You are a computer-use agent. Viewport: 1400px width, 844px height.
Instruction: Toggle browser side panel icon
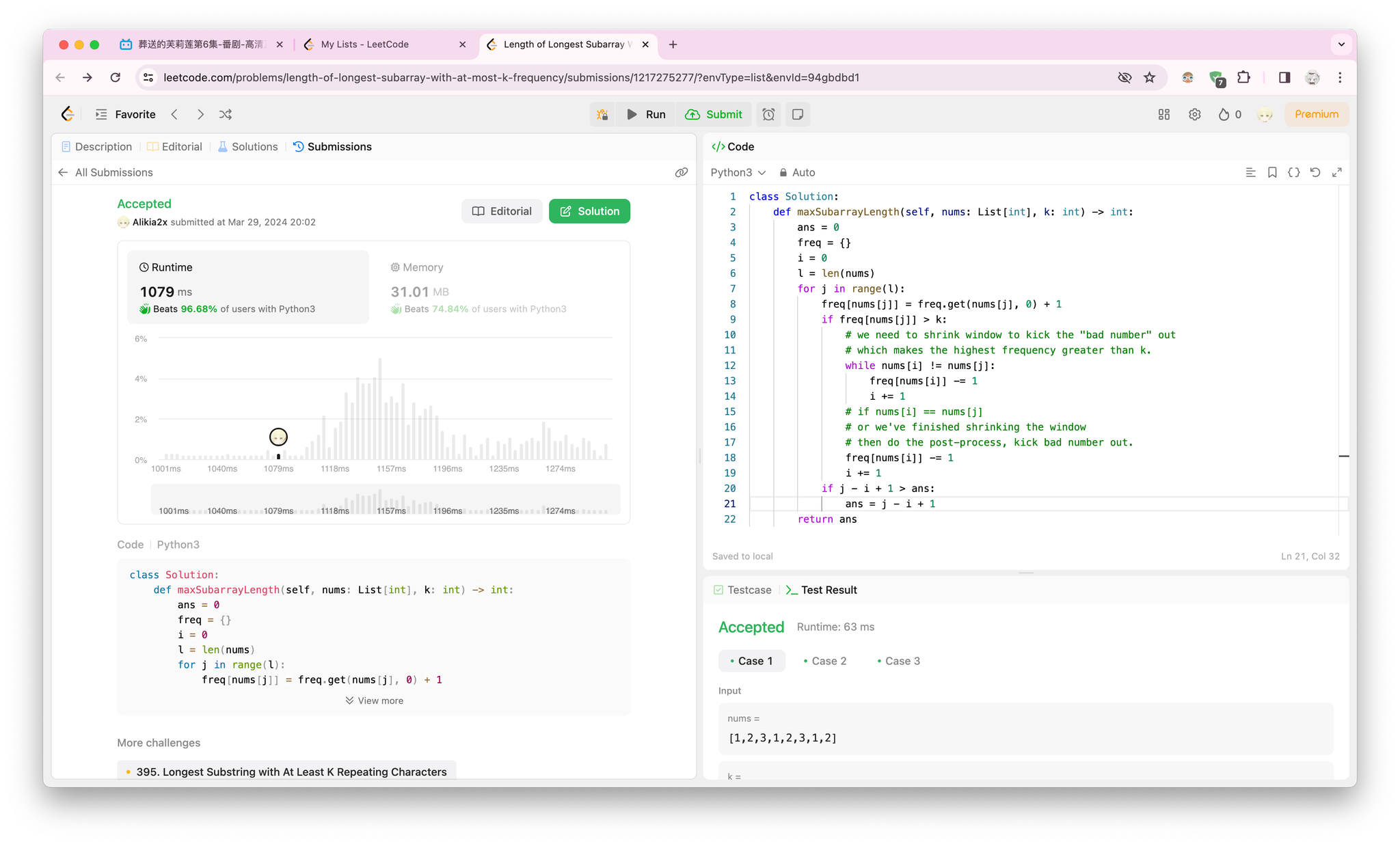tap(1284, 77)
